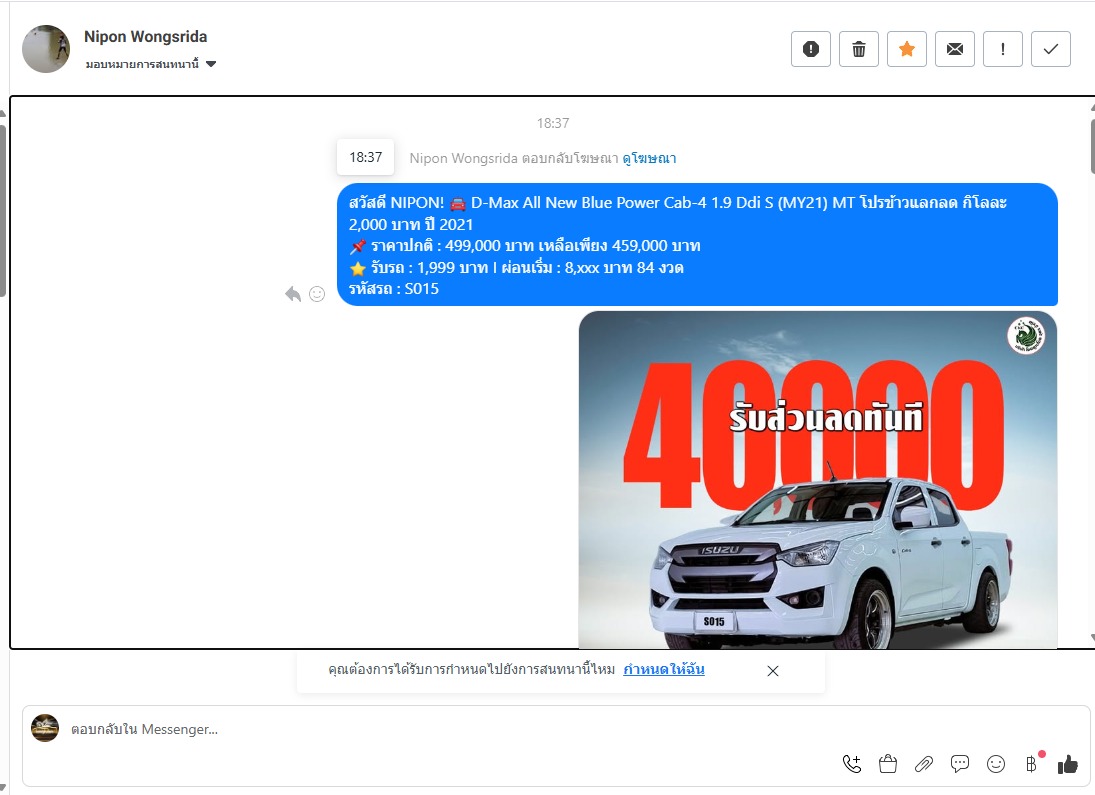The image size is (1095, 795).
Task: Send a thumbs-up like
Action: 1068,764
